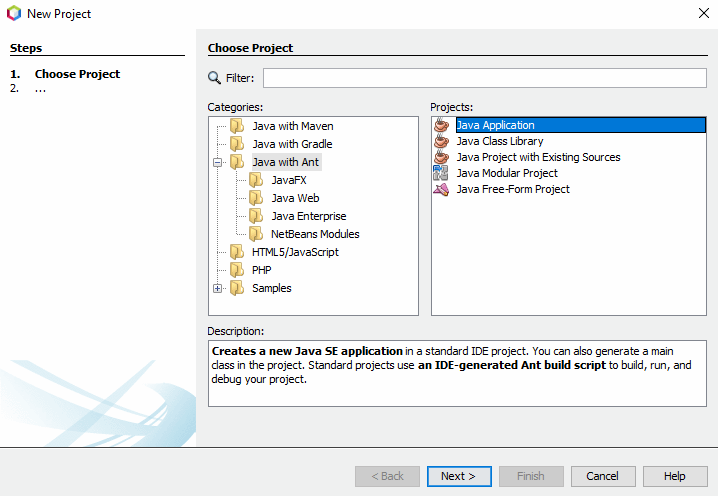The height and width of the screenshot is (496, 718).
Task: Expand the Samples category
Action: tap(218, 289)
